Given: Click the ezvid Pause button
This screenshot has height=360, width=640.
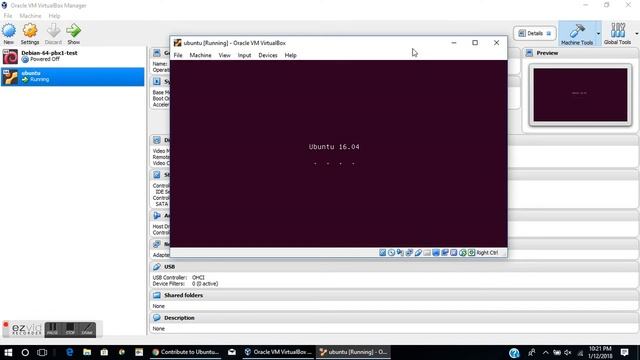Looking at the screenshot, I should tap(52, 329).
